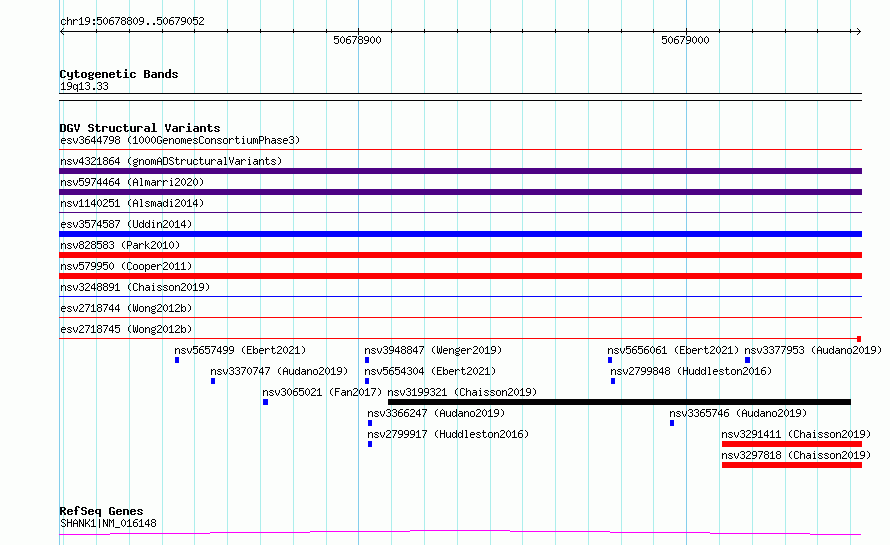Open the esv3644798 (1000GenomesConsortiumPhase3) label
The image size is (890, 545).
[x=180, y=140]
